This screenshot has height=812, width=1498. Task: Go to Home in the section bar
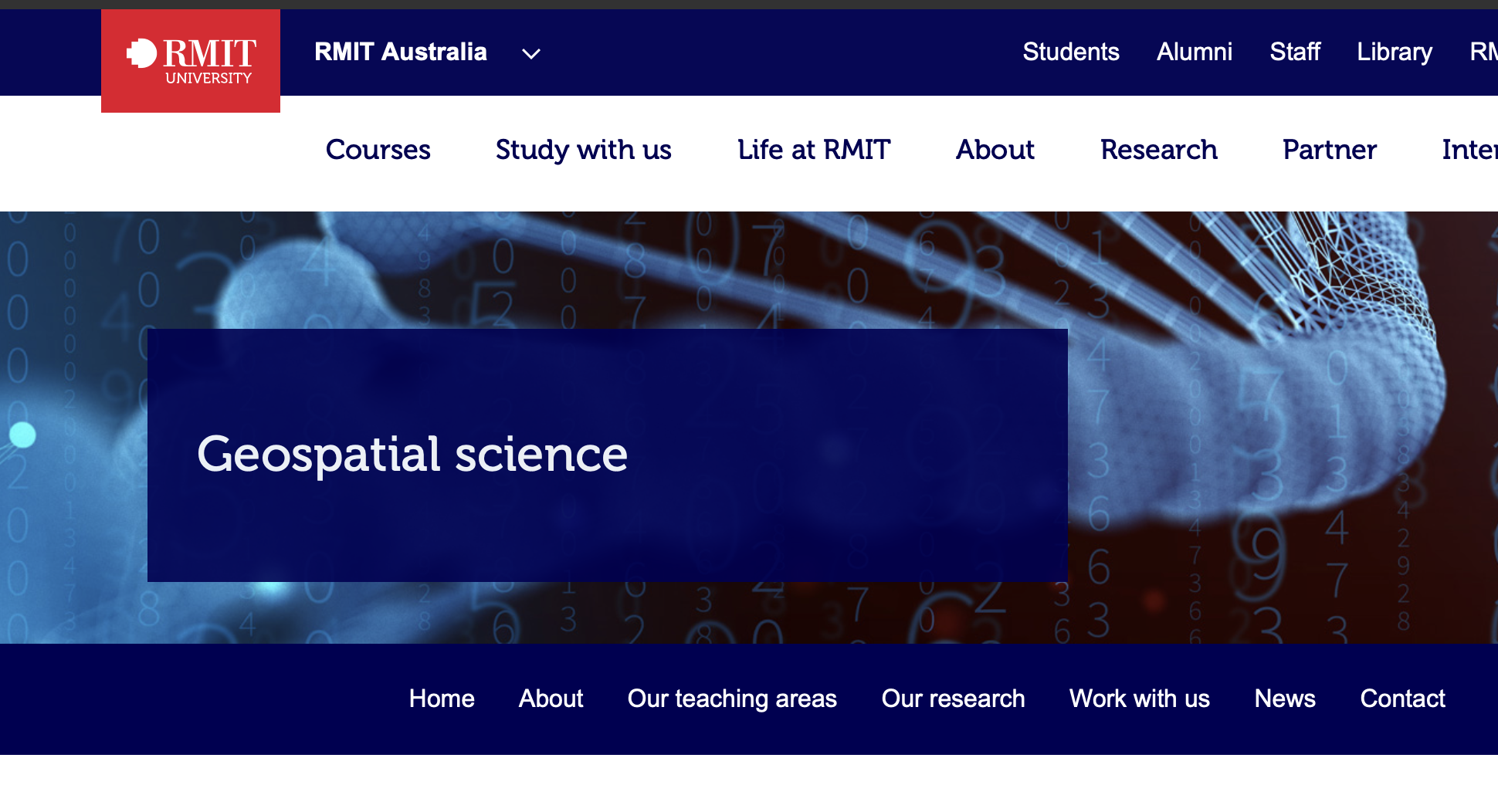click(442, 699)
